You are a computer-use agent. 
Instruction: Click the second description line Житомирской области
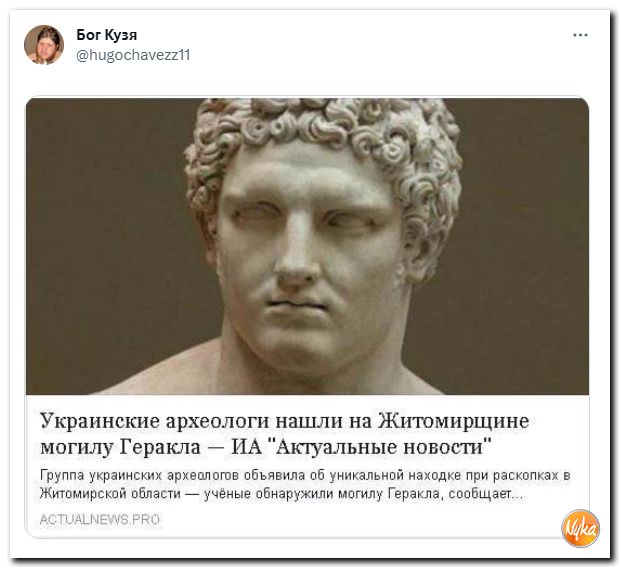(x=110, y=494)
